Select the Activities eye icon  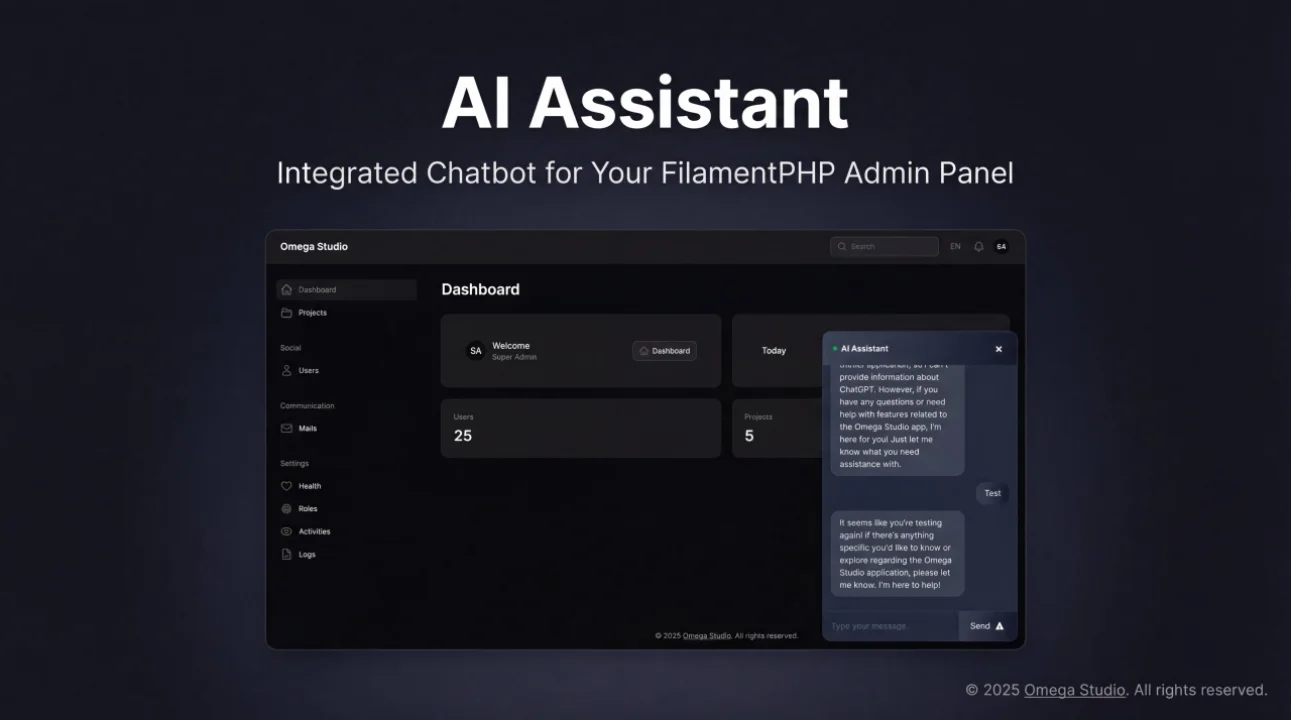coord(286,531)
